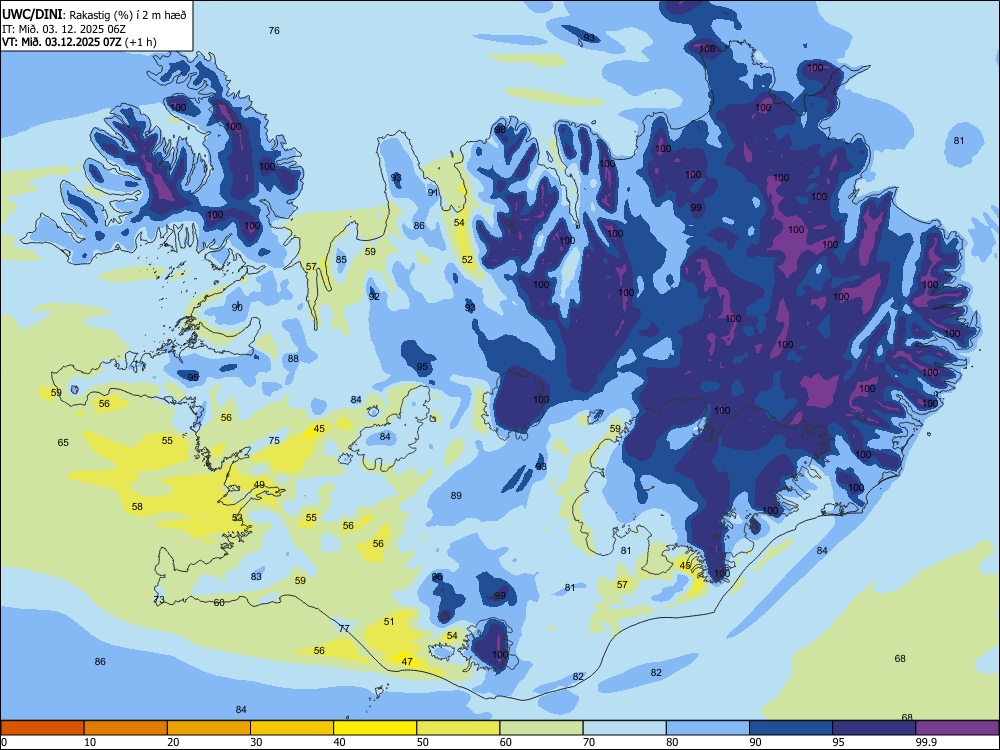1000x750 pixels.
Task: Click the humidity value 91 on map
Action: tap(433, 193)
